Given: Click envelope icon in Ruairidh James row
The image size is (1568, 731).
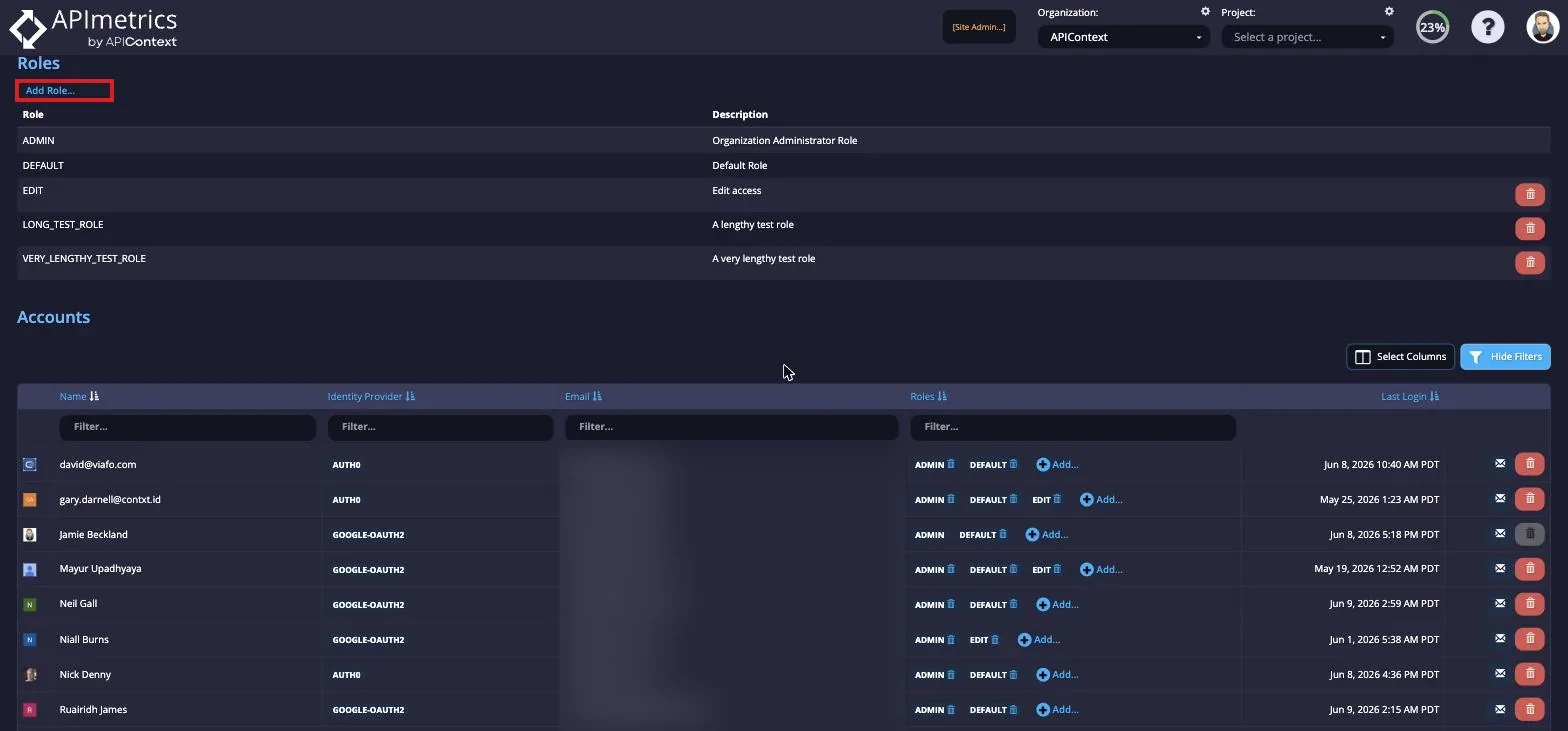Looking at the screenshot, I should tap(1499, 708).
